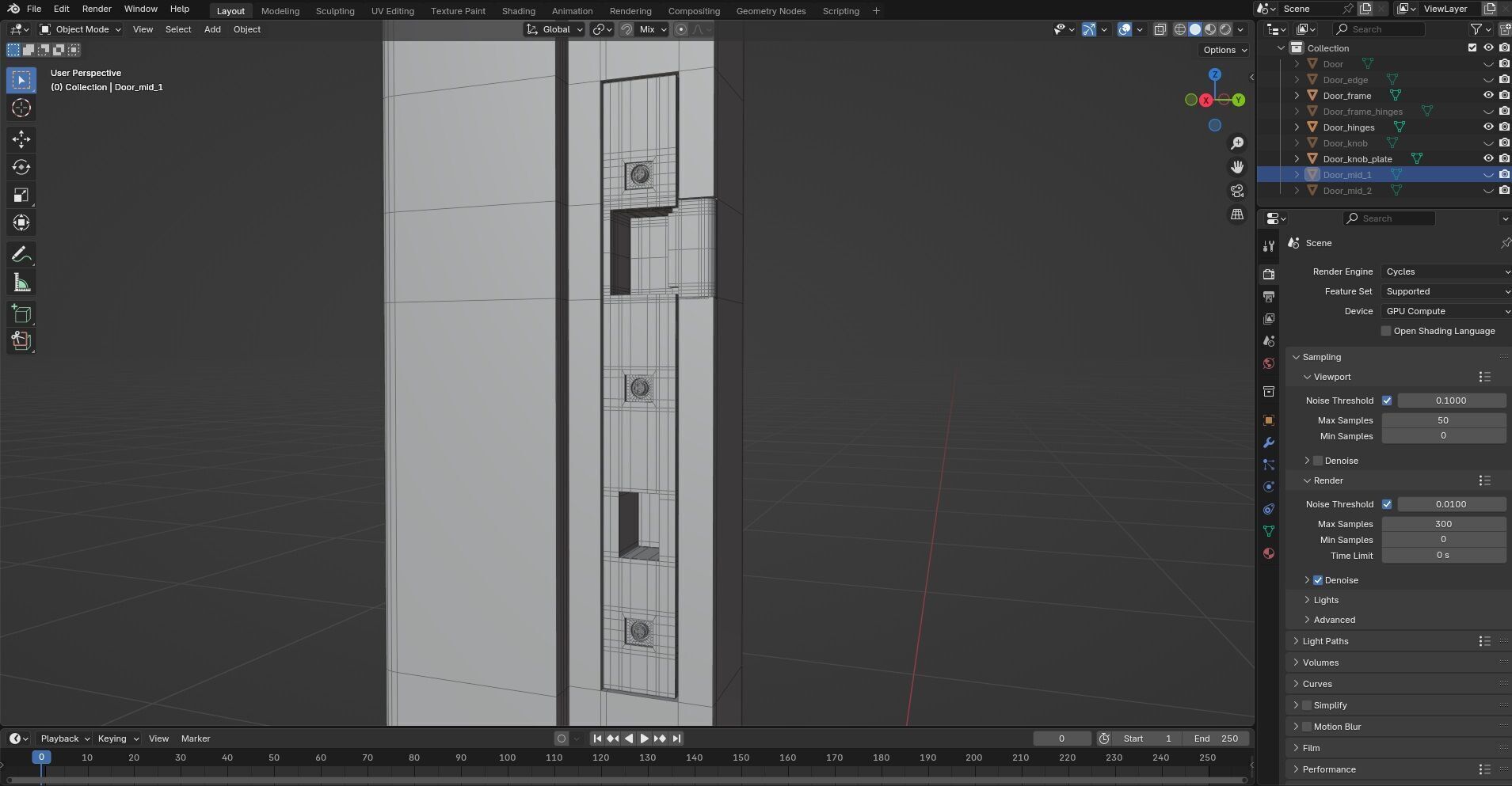Expand Door_knob_plate in outliner
The height and width of the screenshot is (786, 1512).
coord(1297,159)
